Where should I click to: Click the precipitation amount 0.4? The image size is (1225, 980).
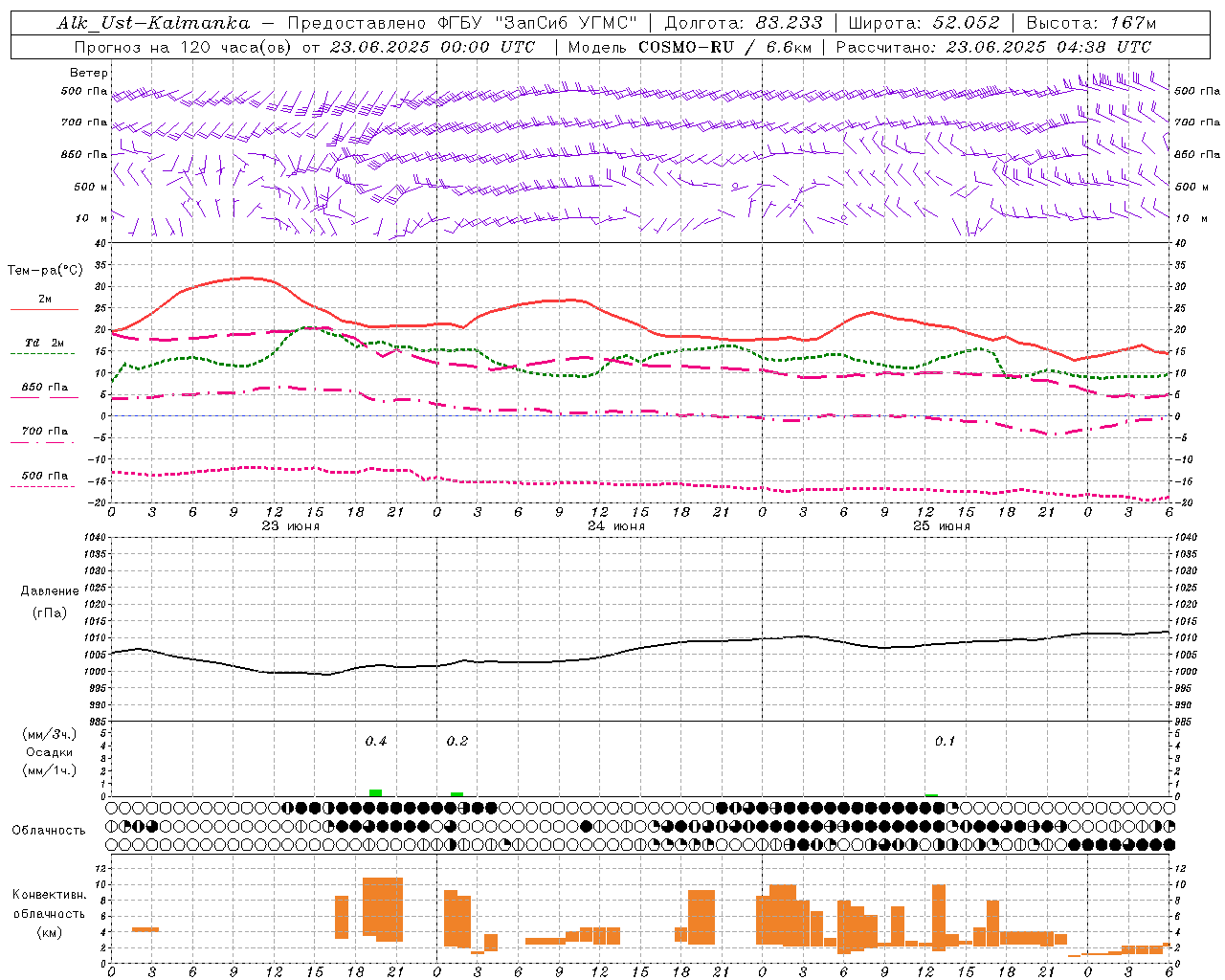pyautogui.click(x=376, y=742)
